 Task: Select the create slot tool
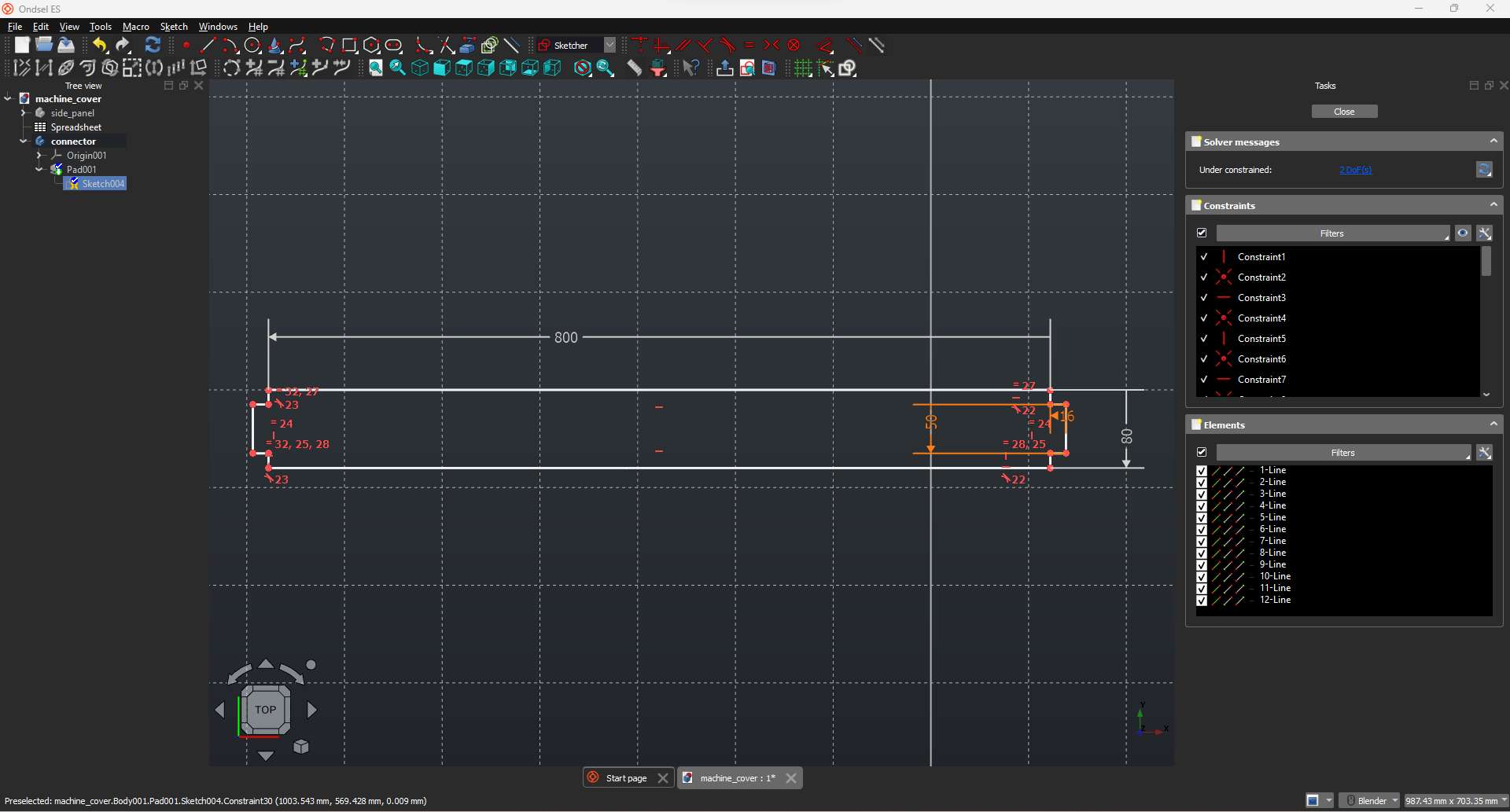(x=394, y=46)
